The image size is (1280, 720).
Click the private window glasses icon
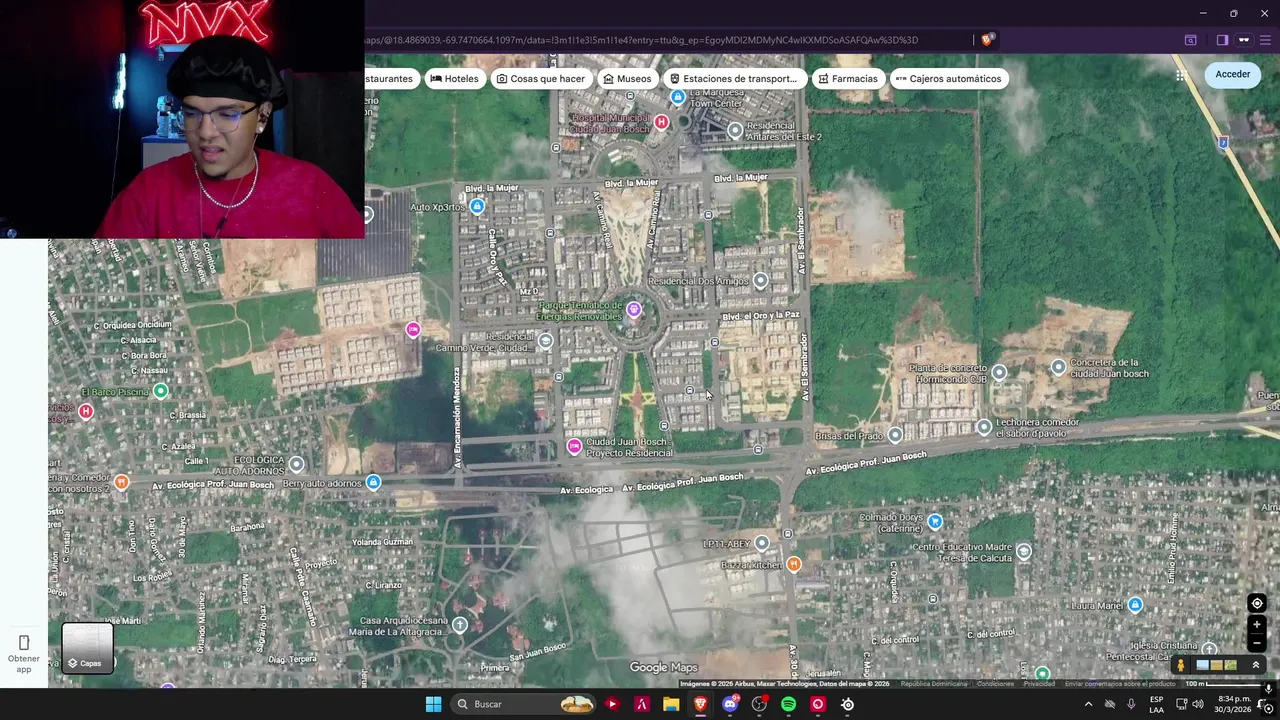pyautogui.click(x=1244, y=40)
